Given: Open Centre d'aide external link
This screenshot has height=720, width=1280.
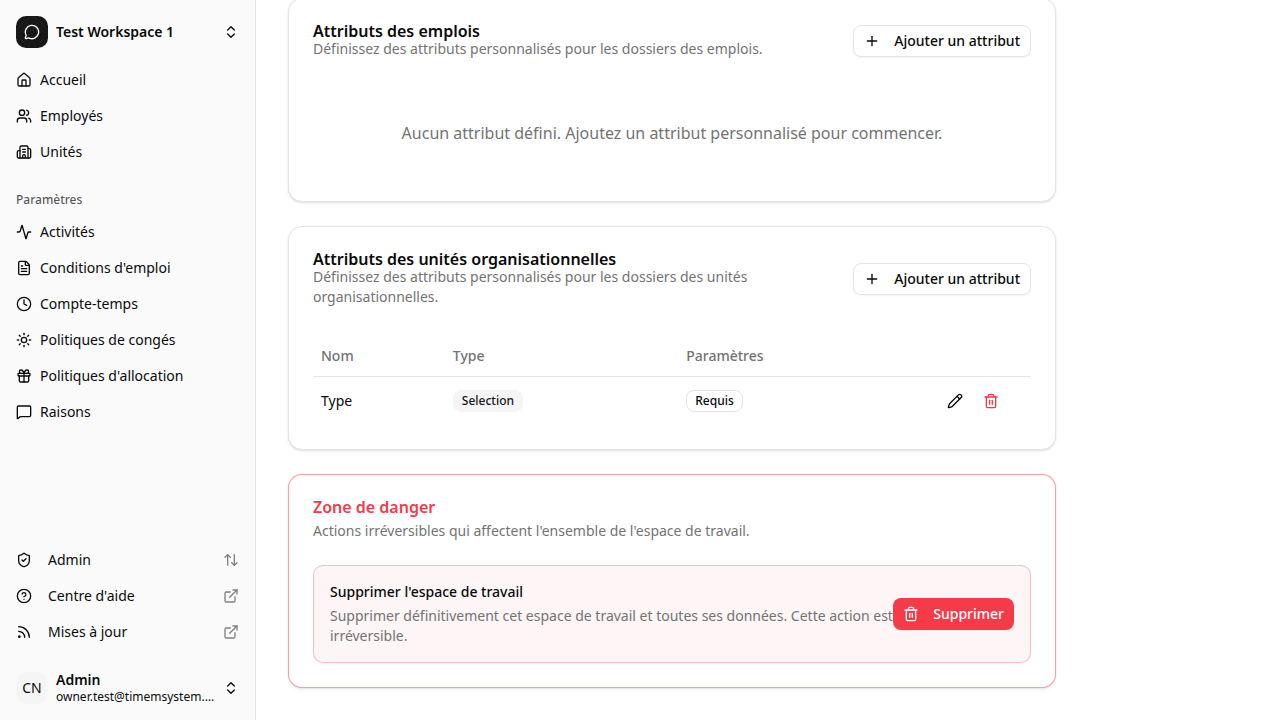Looking at the screenshot, I should coord(91,595).
